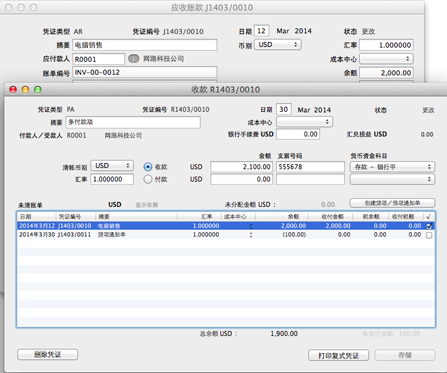The width and height of the screenshot is (447, 373).
Task: Uncheck the J1403/0010 row checkbox
Action: (x=429, y=226)
